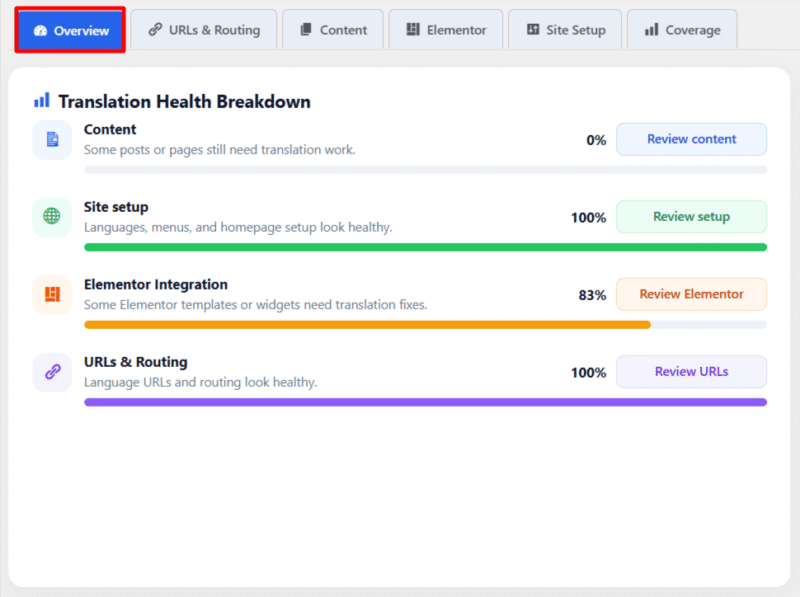Image resolution: width=800 pixels, height=597 pixels.
Task: Click the 'Content' row title in breakdown
Action: [110, 130]
